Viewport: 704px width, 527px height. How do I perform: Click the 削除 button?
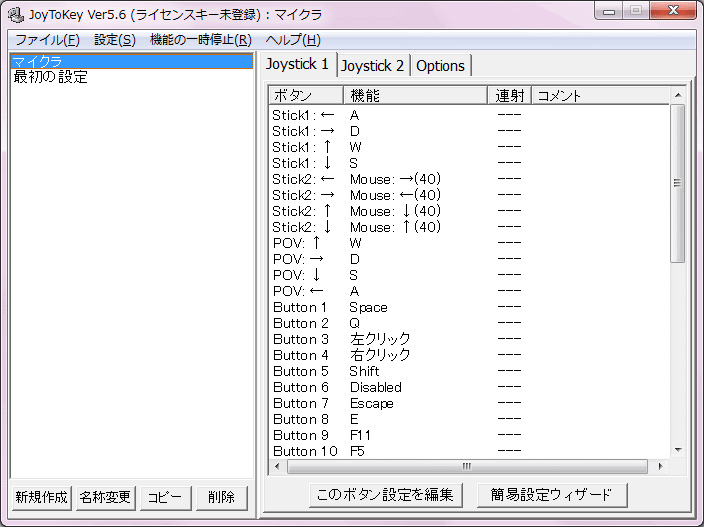(221, 497)
